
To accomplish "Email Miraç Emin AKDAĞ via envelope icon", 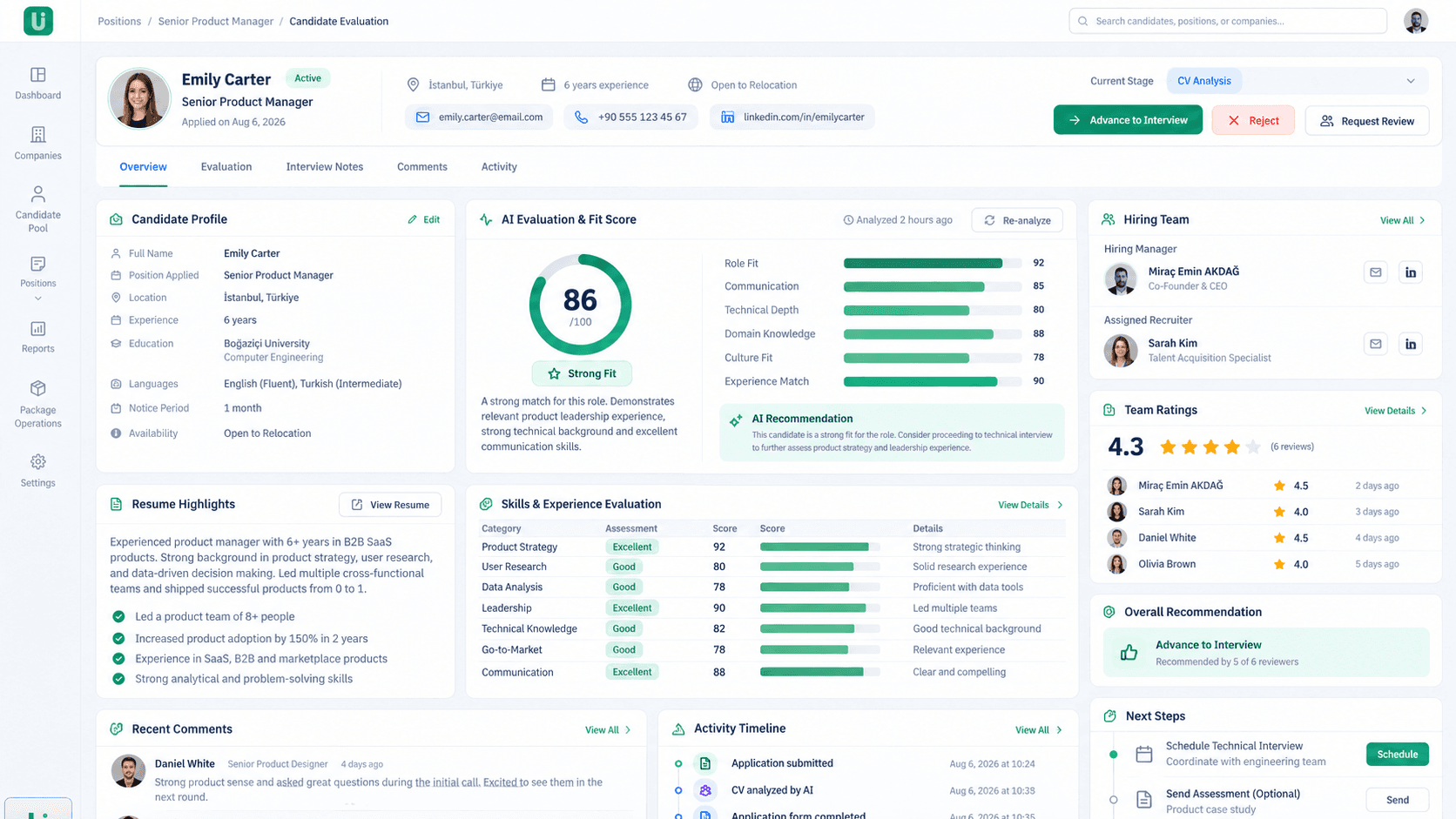I will pos(1376,272).
